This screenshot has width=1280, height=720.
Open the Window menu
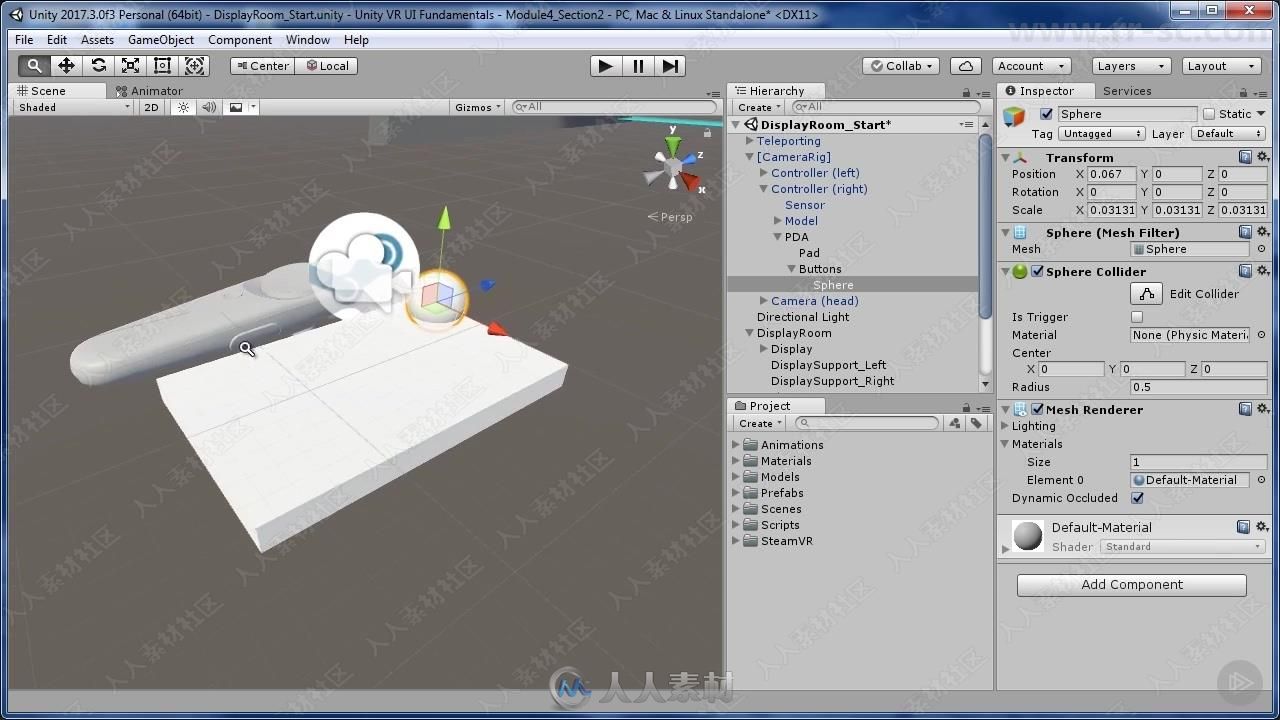[x=308, y=40]
